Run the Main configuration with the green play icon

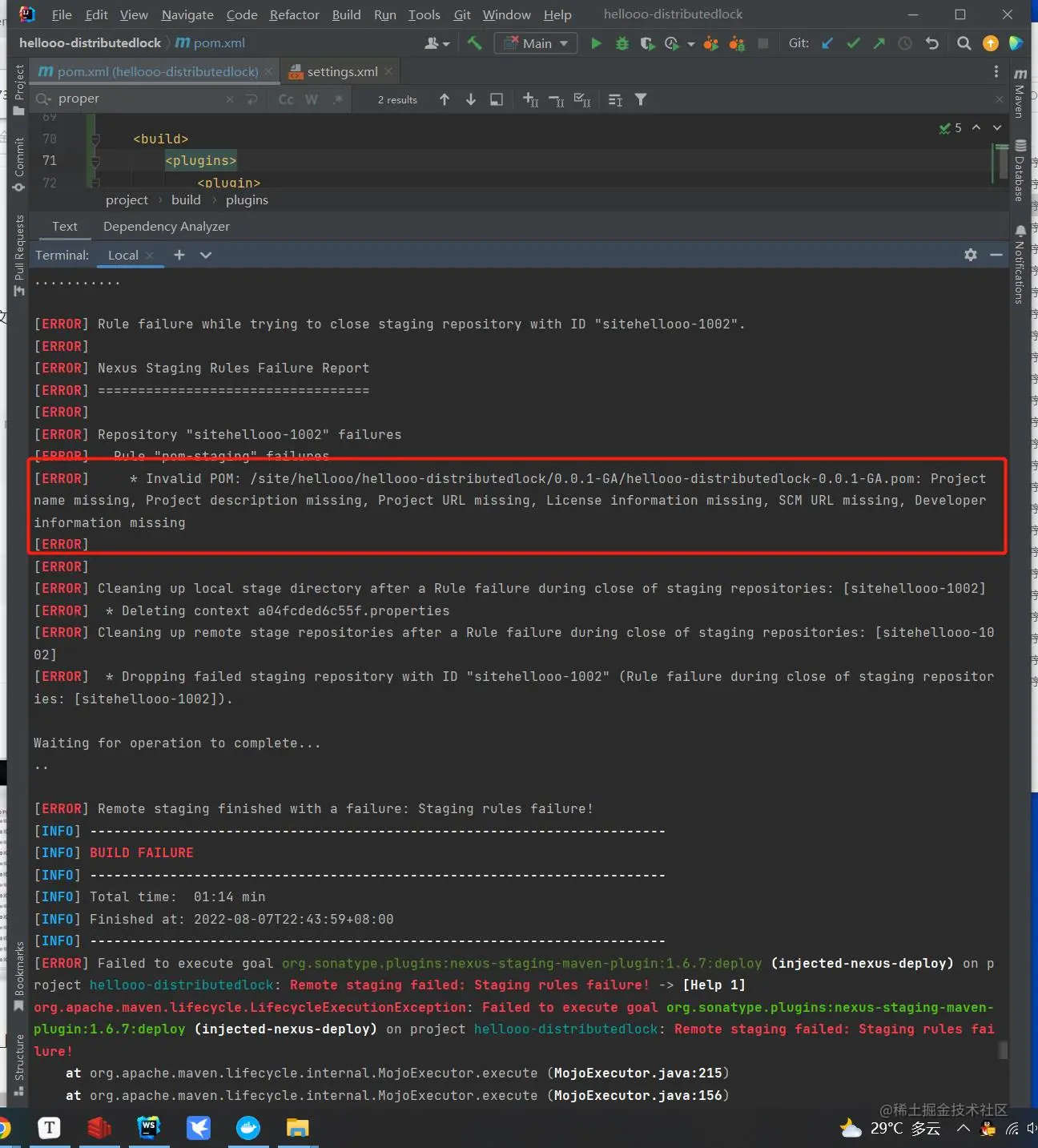click(x=596, y=43)
